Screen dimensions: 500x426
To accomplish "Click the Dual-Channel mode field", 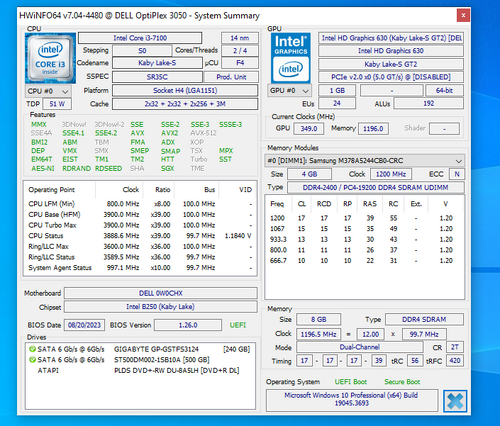I will (360, 347).
